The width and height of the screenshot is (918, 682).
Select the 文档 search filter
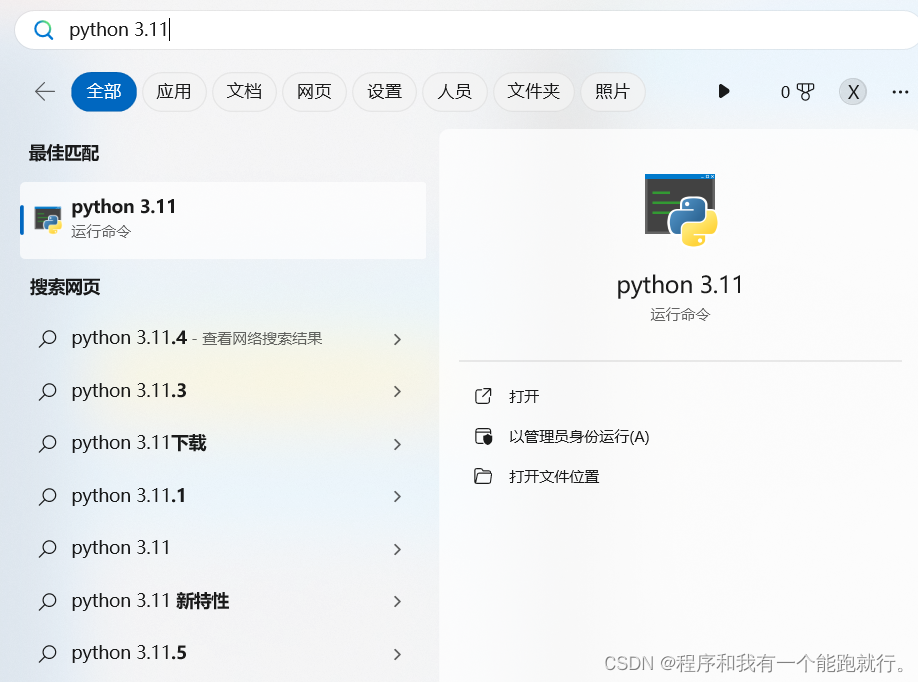click(244, 91)
